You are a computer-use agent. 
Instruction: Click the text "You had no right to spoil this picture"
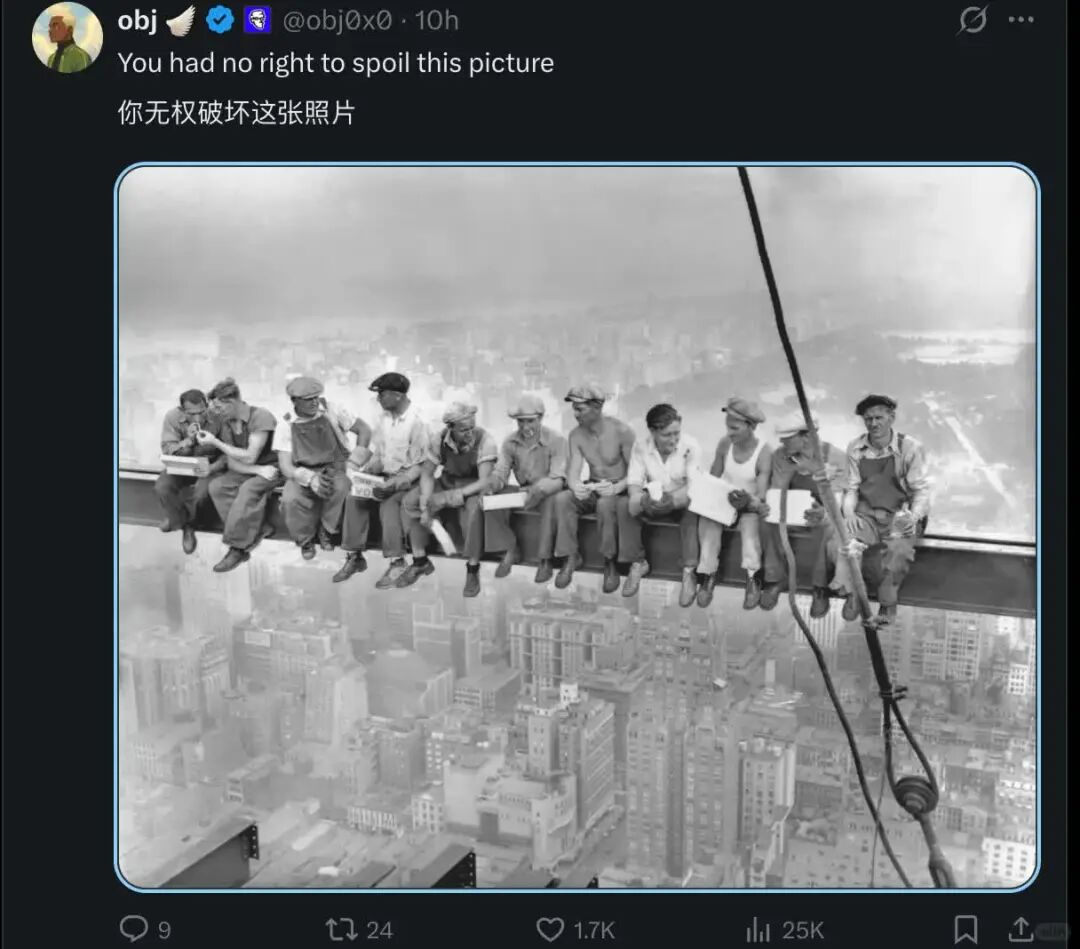coord(335,63)
